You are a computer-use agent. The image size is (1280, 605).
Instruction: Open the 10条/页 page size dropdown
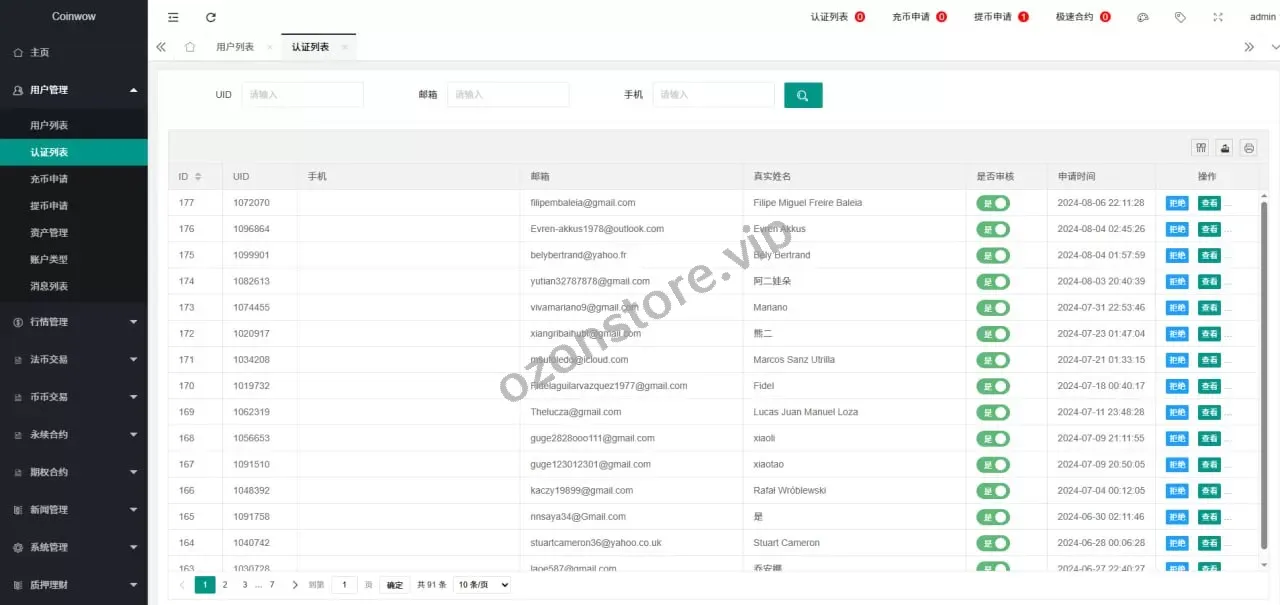(482, 585)
